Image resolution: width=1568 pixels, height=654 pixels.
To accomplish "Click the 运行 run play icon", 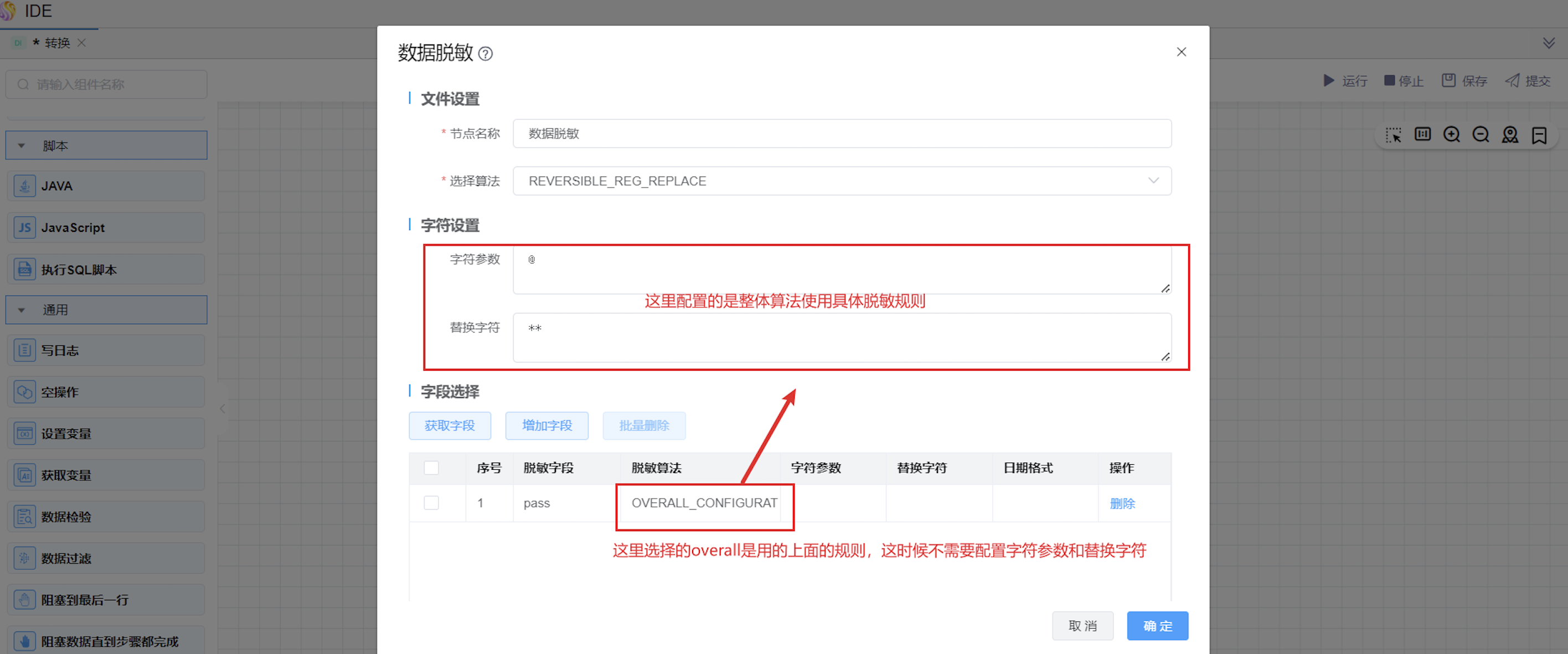I will coord(1328,81).
